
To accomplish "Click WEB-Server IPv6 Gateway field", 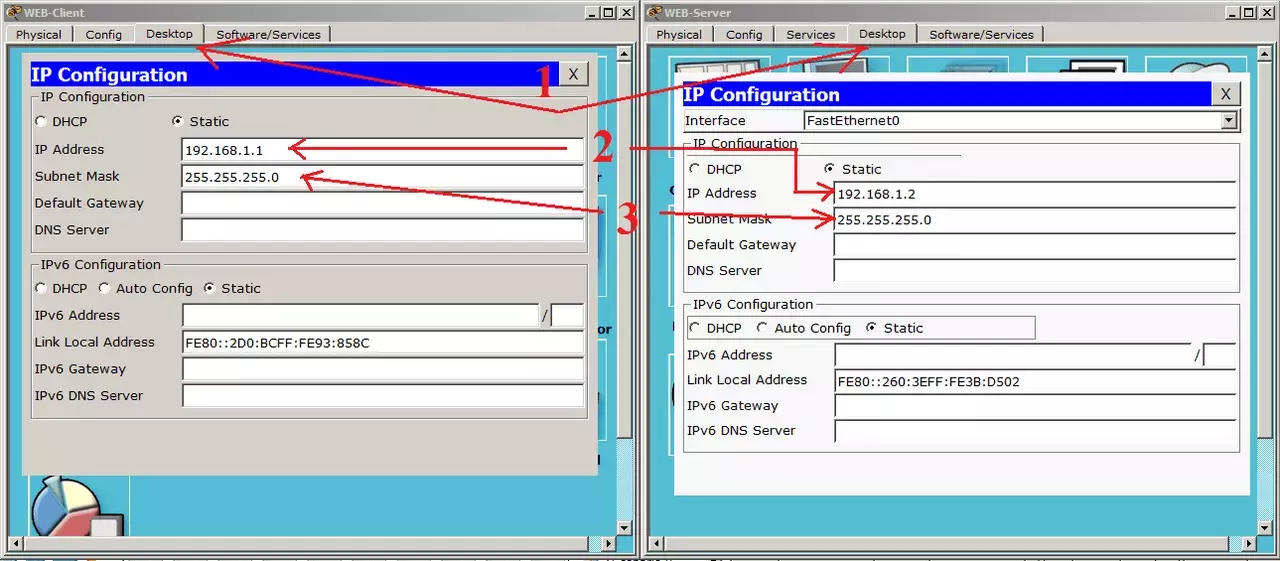I will tap(1035, 406).
